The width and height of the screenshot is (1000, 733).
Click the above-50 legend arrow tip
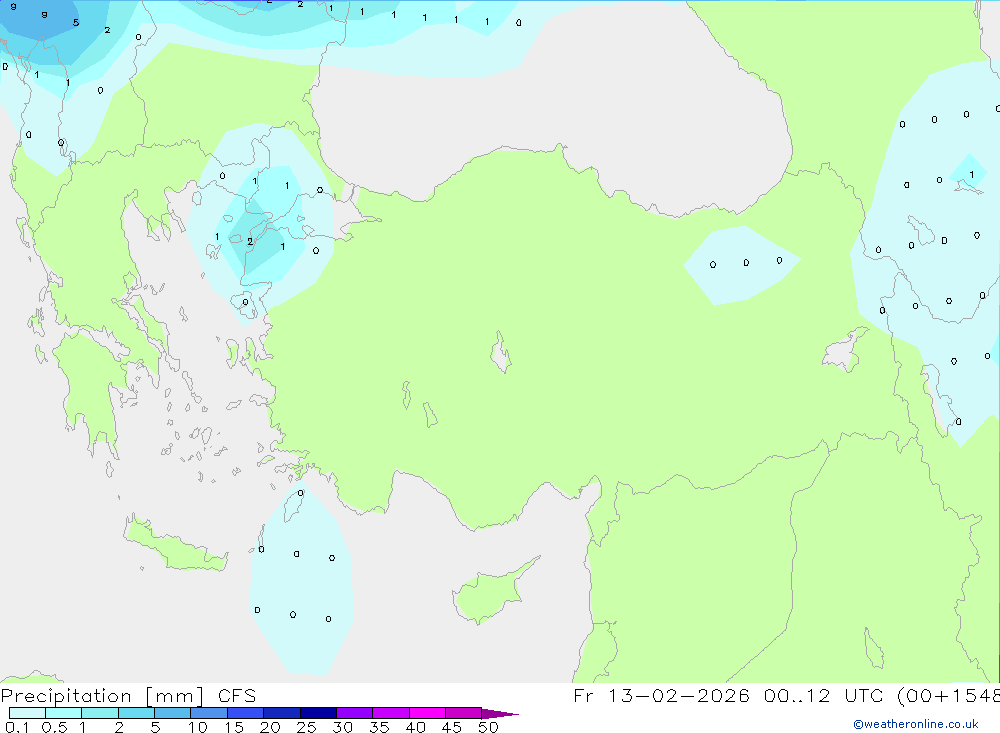coord(500,714)
